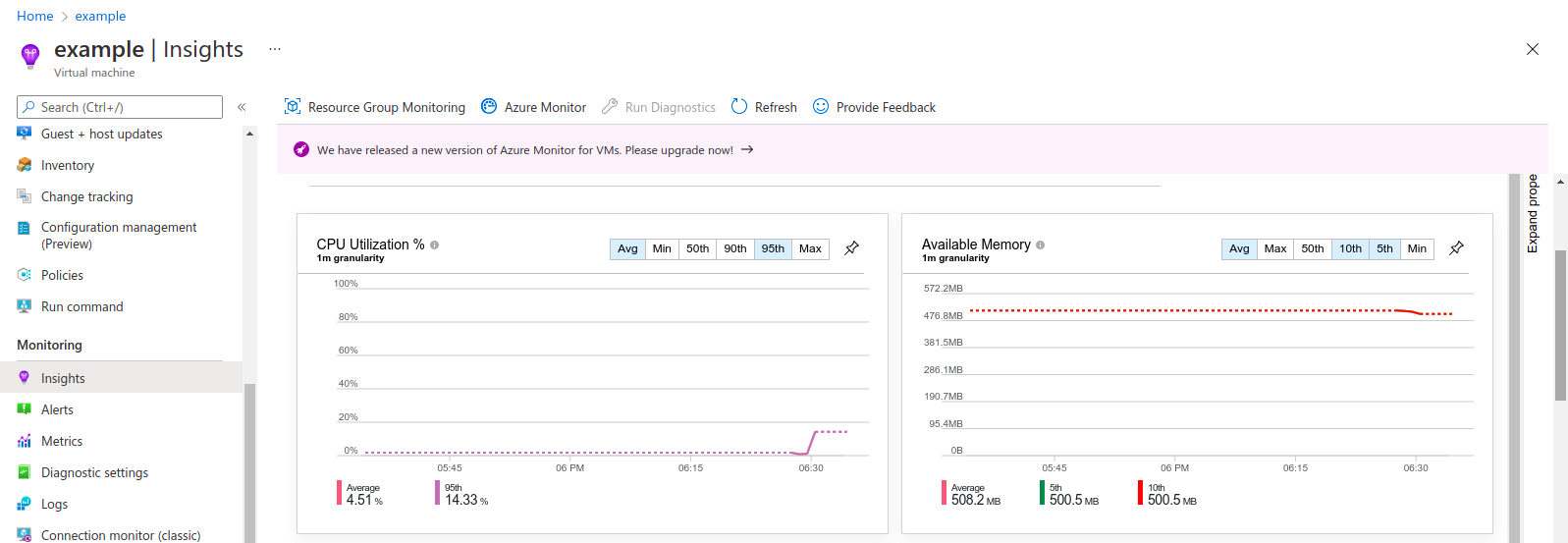The width and height of the screenshot is (1568, 543).
Task: Click the Average 508.2 MB legend entry
Action: 972,494
